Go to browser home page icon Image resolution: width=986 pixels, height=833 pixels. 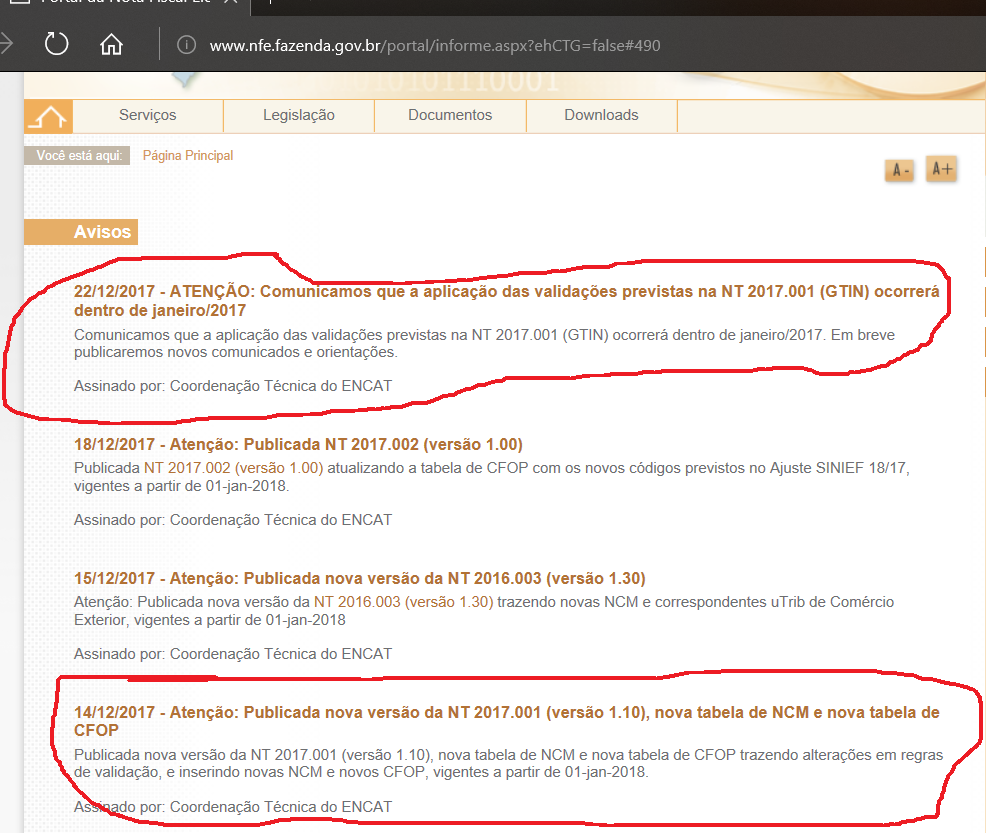(111, 45)
